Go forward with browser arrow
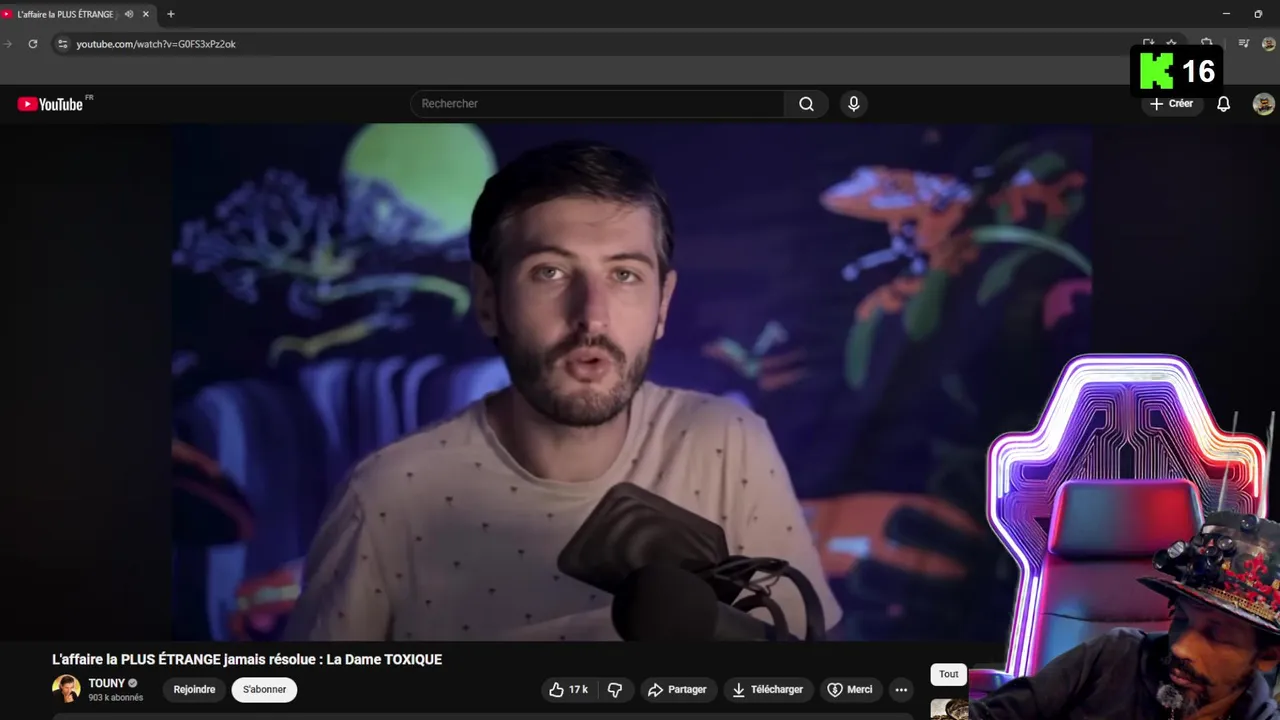Image resolution: width=1280 pixels, height=720 pixels. click(x=8, y=44)
